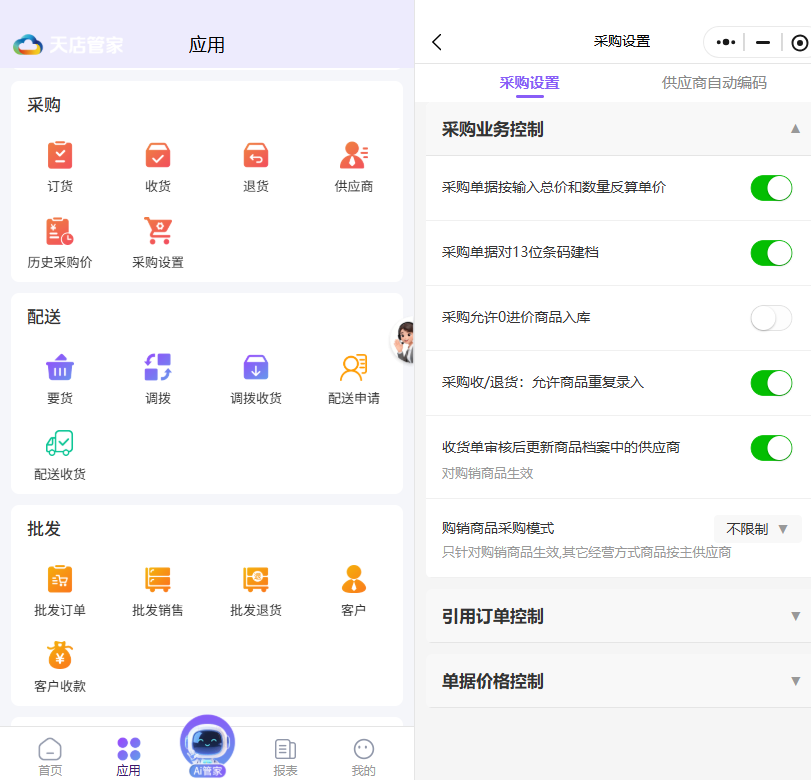Click the back arrow in 采购设置 header

point(437,42)
